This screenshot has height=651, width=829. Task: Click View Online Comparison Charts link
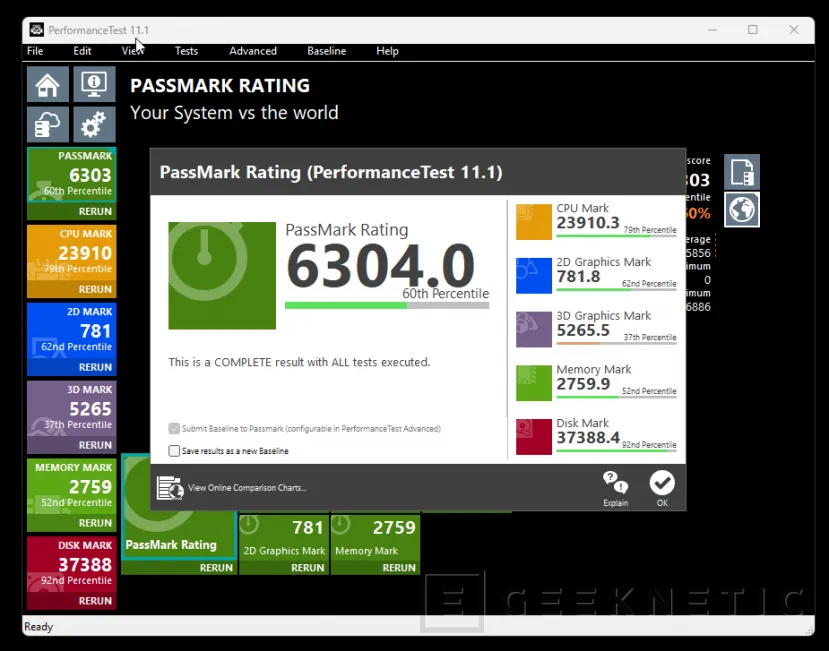pos(246,488)
